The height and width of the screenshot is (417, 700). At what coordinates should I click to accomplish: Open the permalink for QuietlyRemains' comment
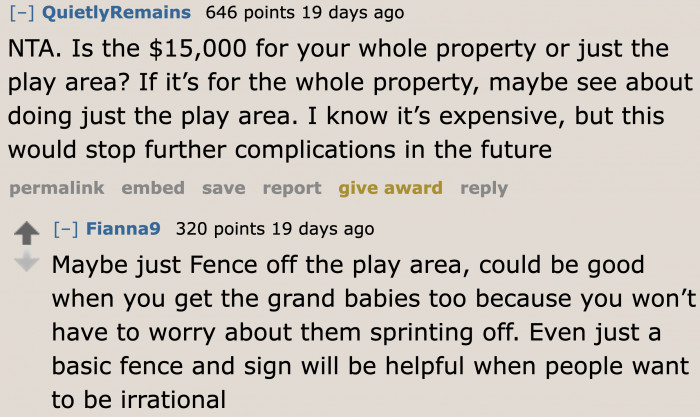click(57, 188)
